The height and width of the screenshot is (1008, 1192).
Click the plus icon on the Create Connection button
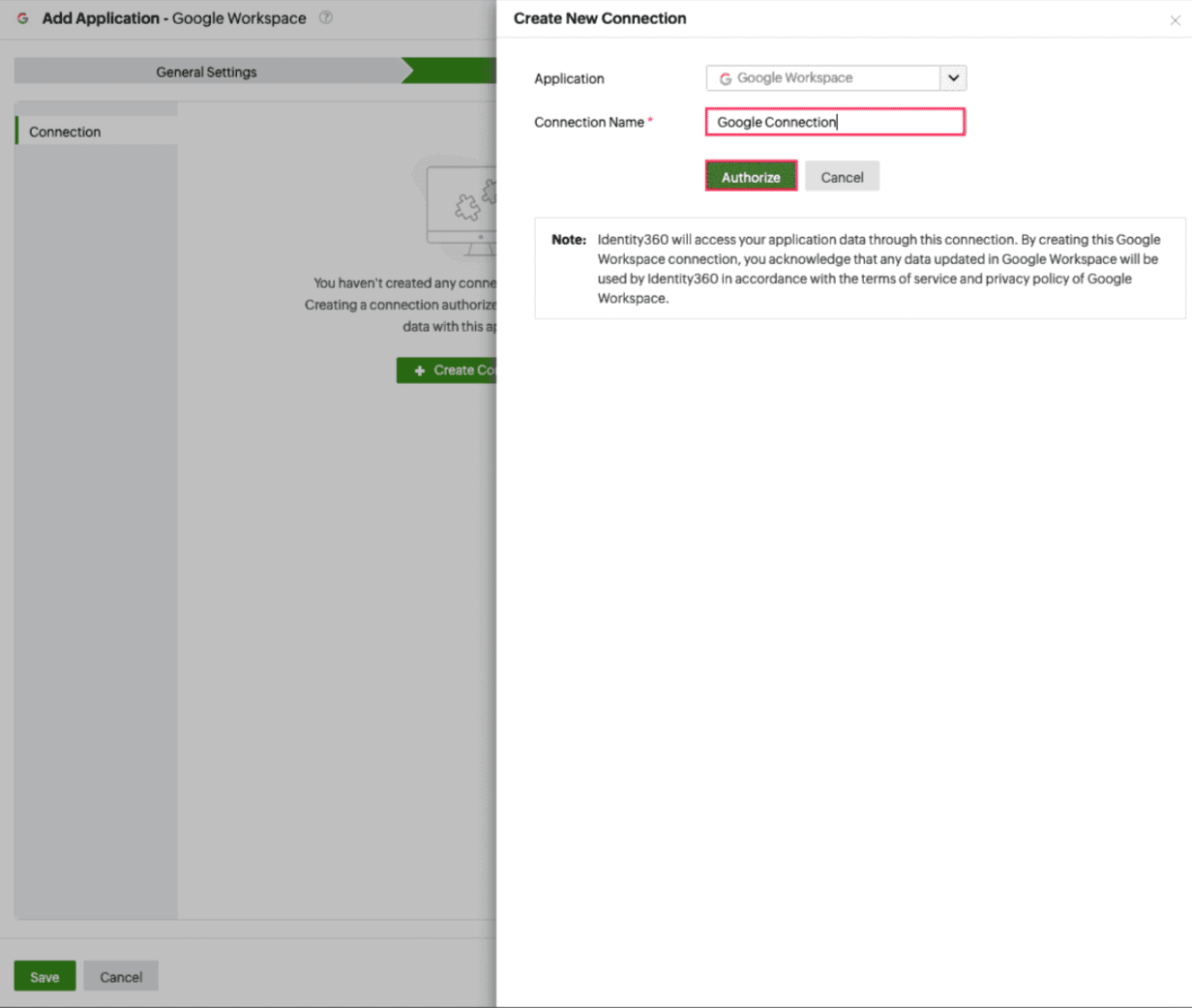[418, 370]
